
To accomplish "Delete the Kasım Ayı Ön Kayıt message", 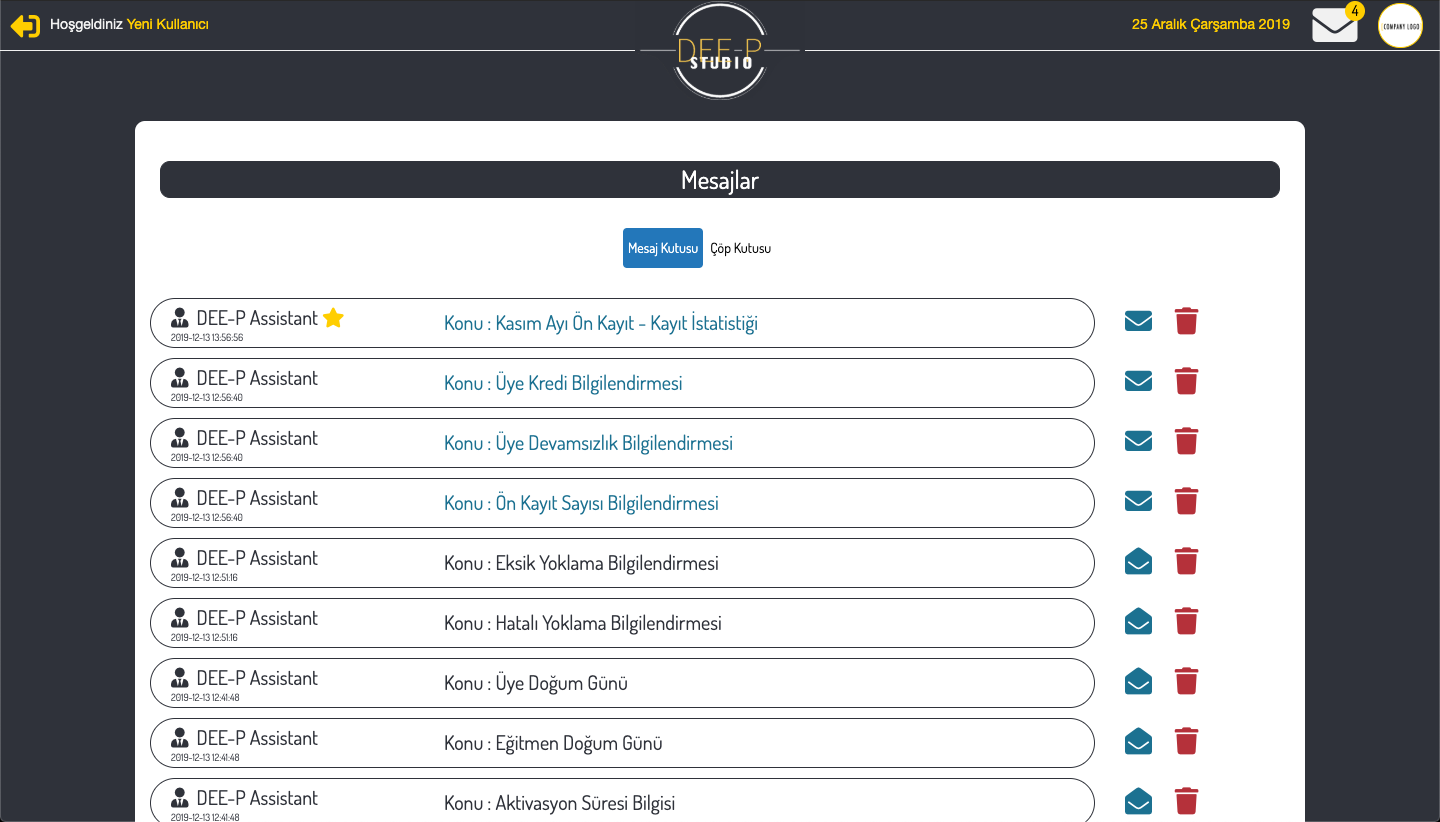I will coord(1186,321).
